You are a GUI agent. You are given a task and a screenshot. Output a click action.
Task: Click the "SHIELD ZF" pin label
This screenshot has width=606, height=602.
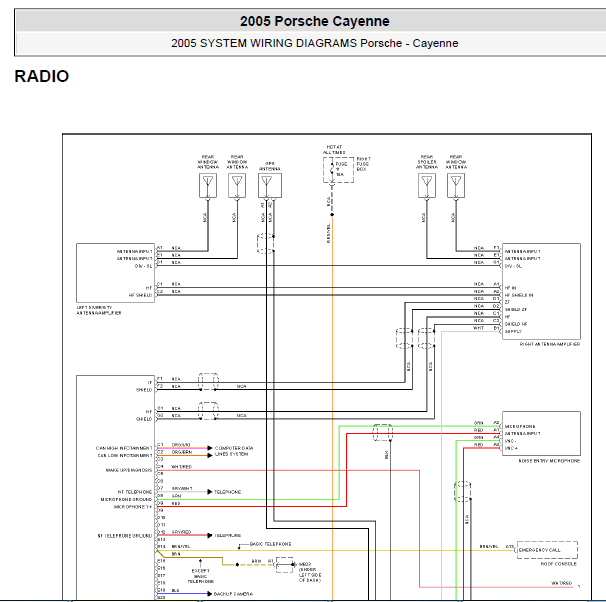click(516, 310)
